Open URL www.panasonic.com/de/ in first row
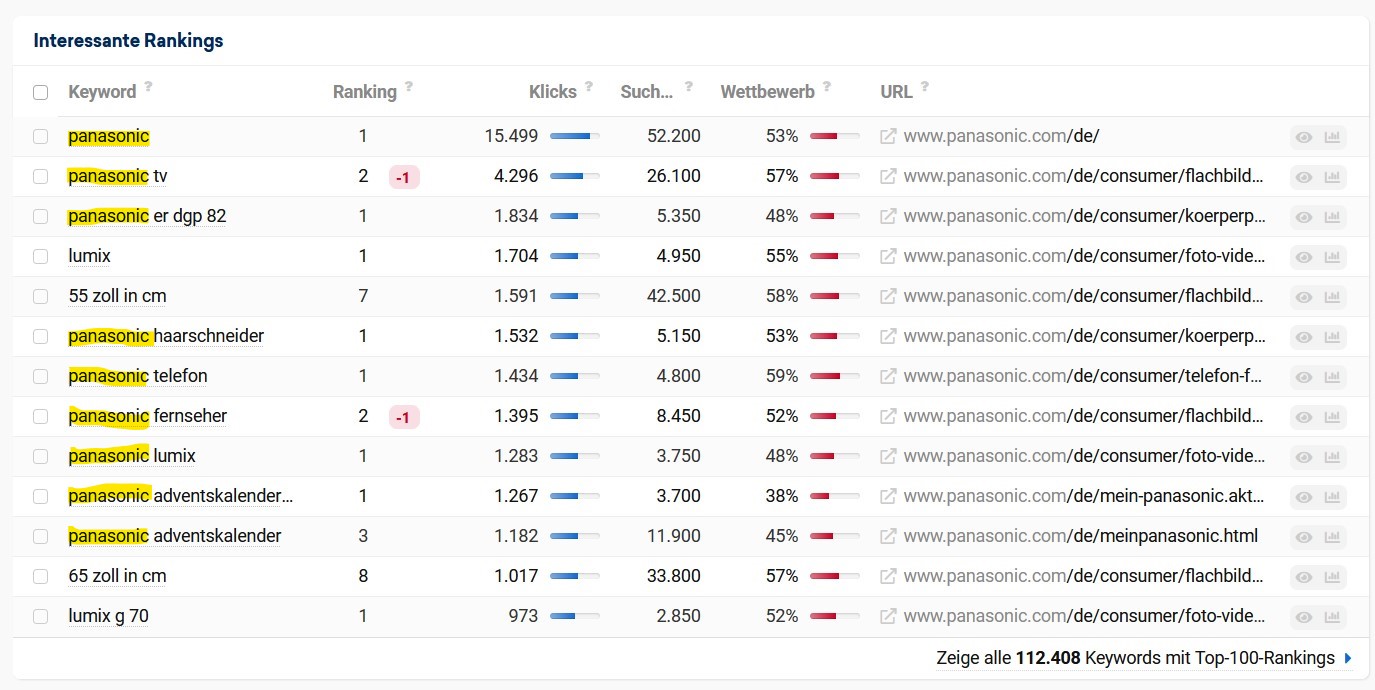The image size is (1375, 690). point(1002,136)
